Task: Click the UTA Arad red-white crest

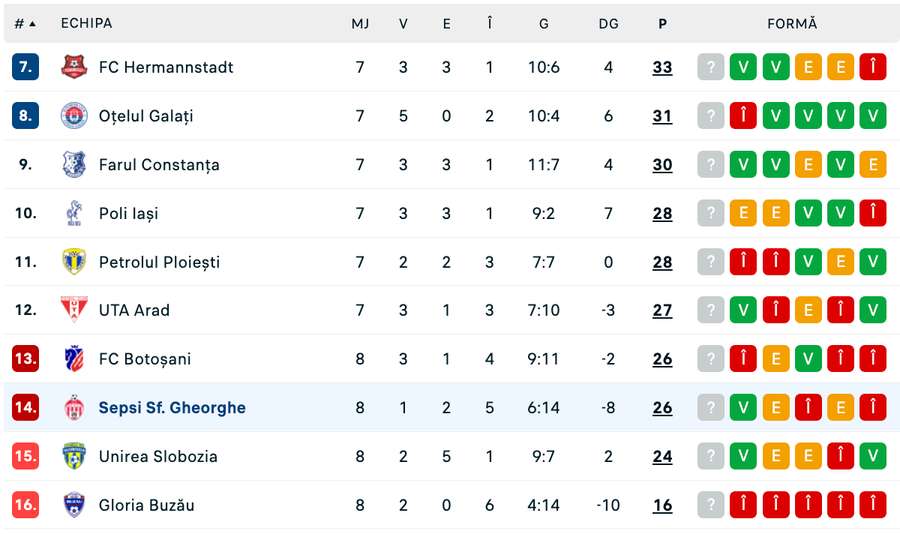Action: (x=74, y=310)
